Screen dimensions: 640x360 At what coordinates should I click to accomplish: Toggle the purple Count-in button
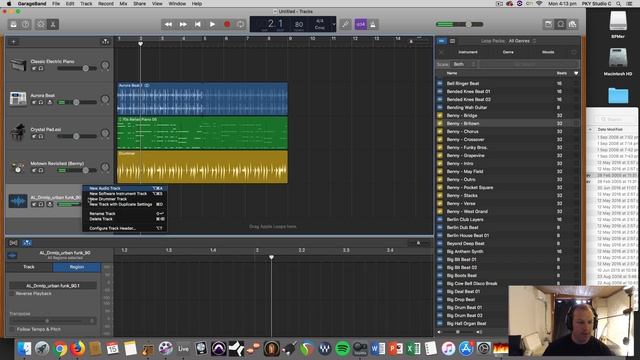pyautogui.click(x=361, y=24)
